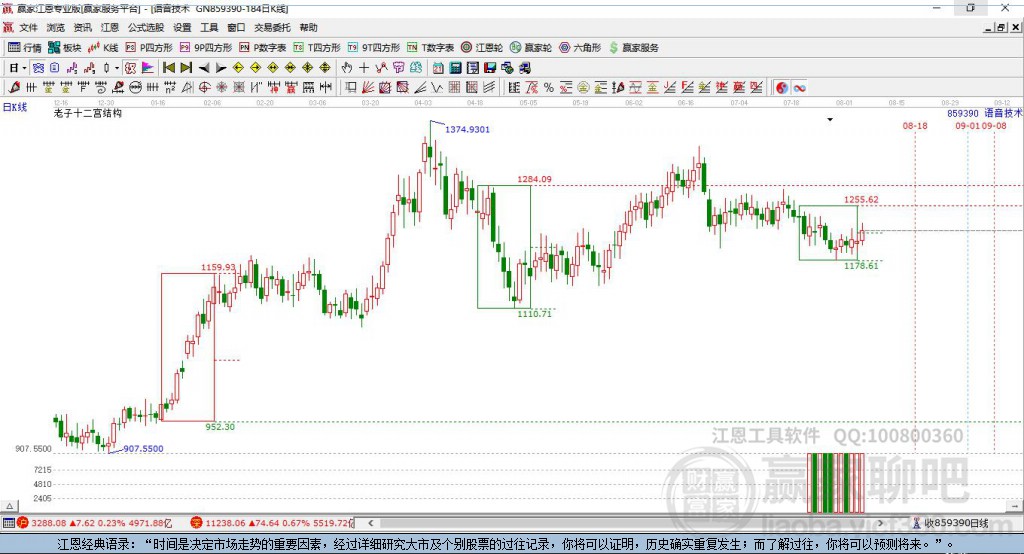Open the calculator icon
Viewport: 1024px width, 554px height.
[x=455, y=68]
